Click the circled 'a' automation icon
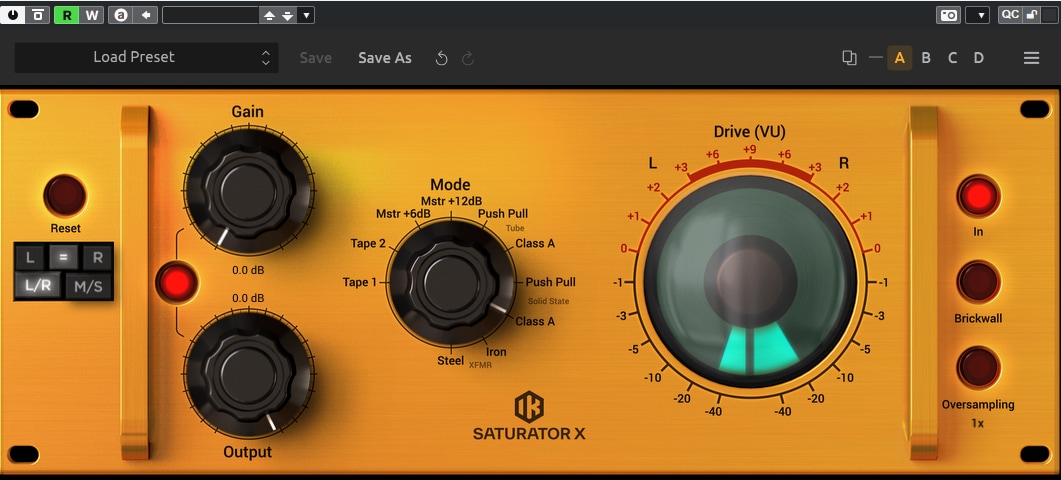 pyautogui.click(x=120, y=14)
